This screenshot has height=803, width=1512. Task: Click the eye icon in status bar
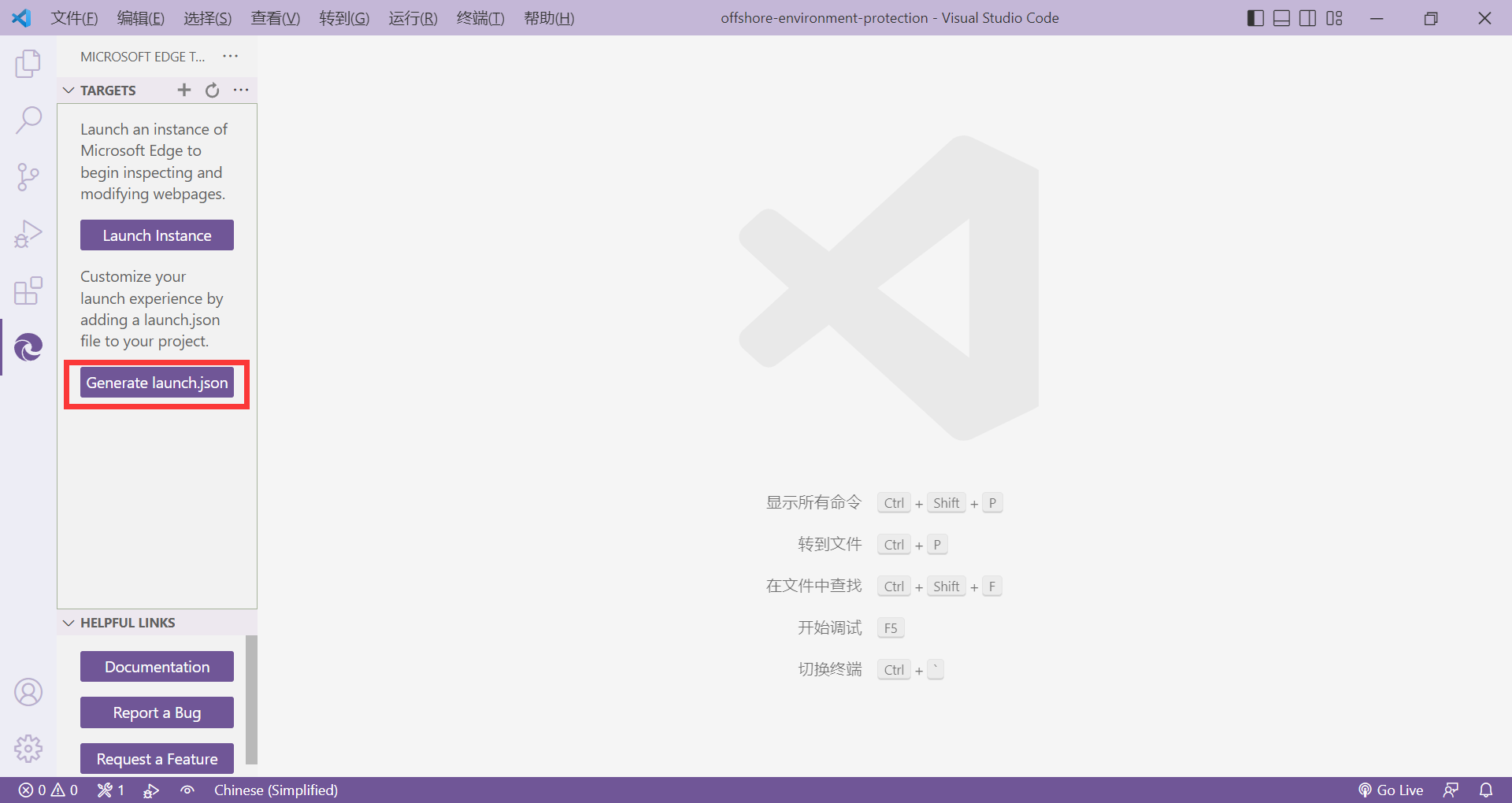pyautogui.click(x=187, y=790)
